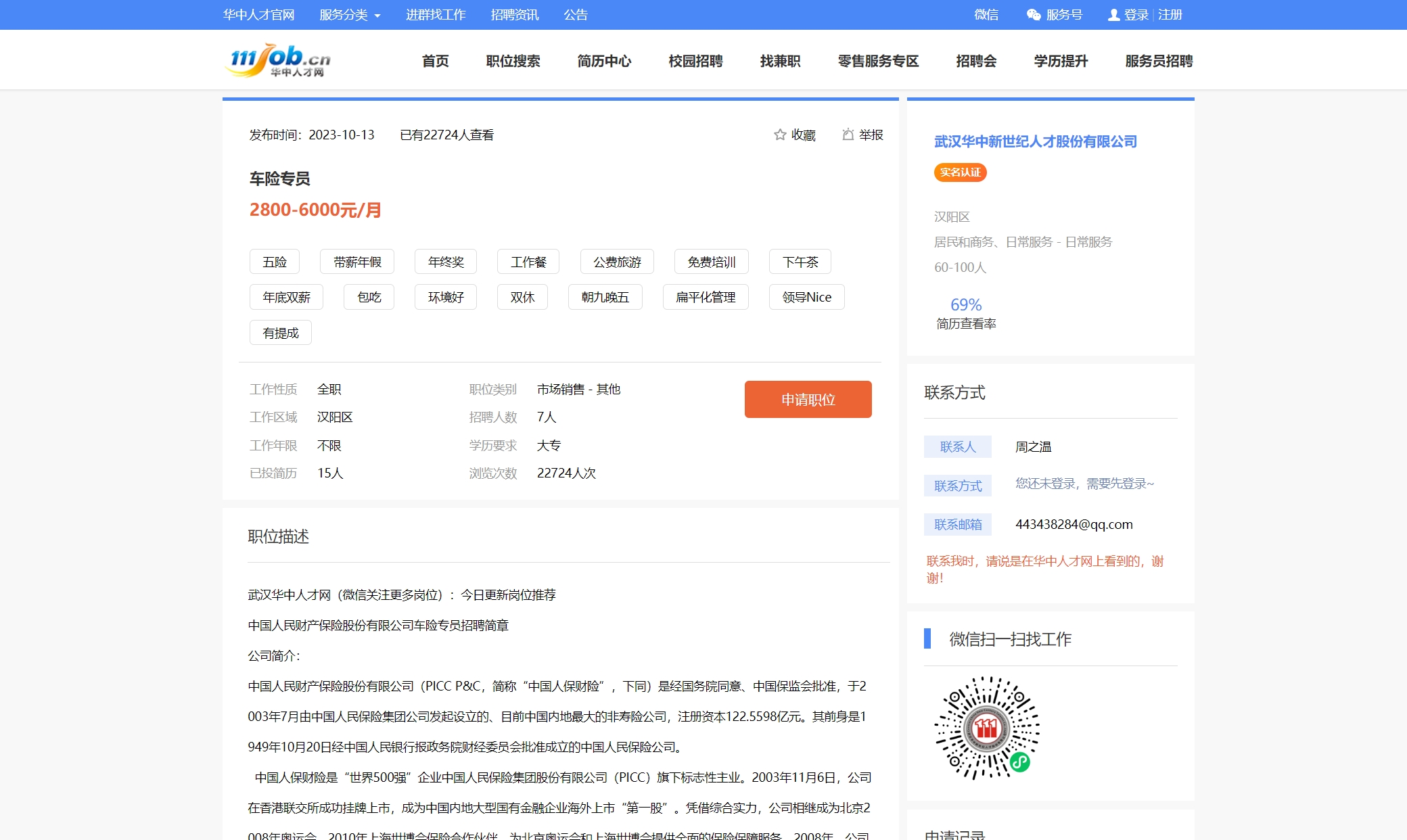The height and width of the screenshot is (840, 1407).
Task: Open the 校园招聘 navigation item
Action: 695,61
